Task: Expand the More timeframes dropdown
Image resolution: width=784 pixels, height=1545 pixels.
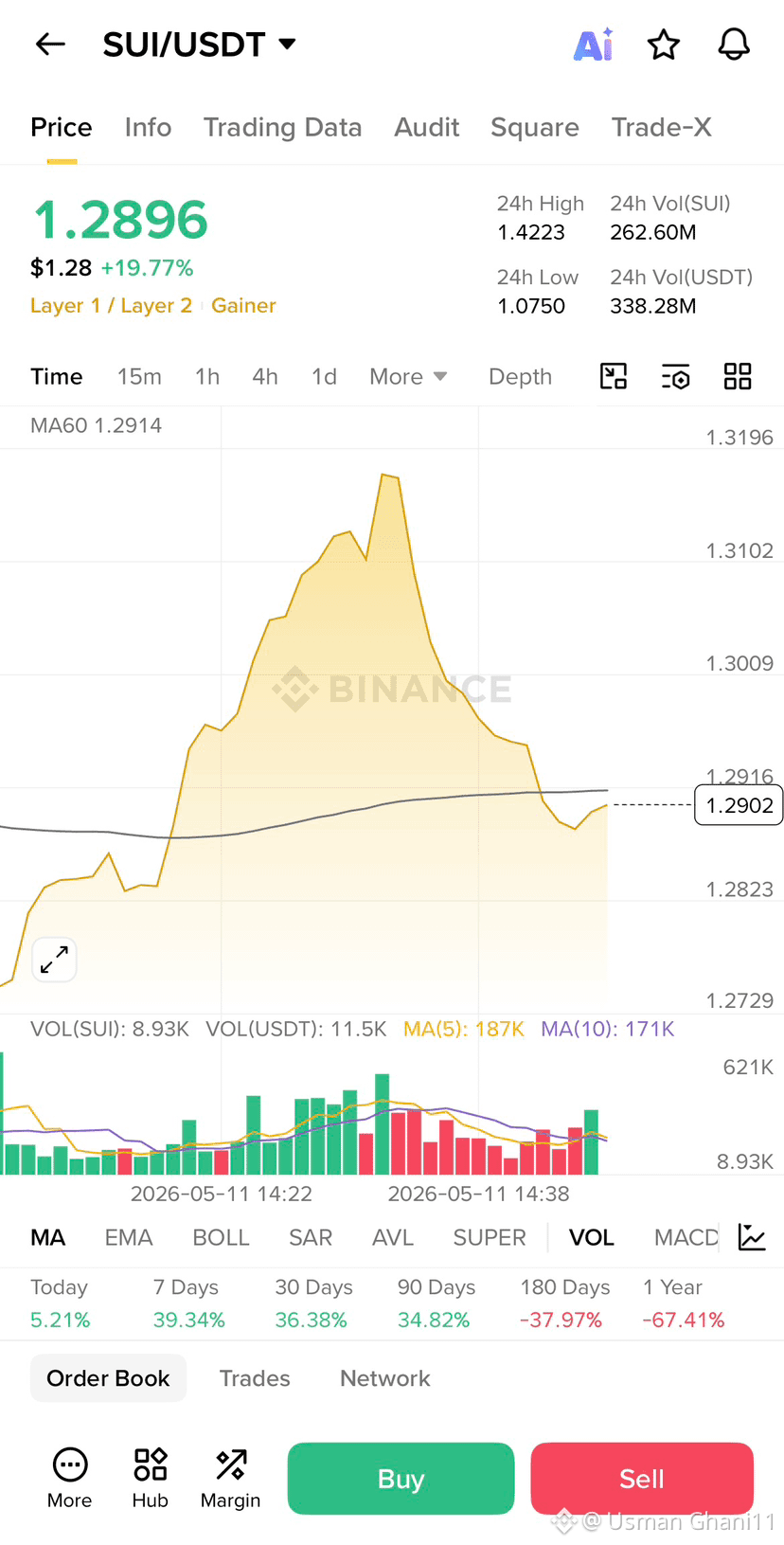Action: pyautogui.click(x=408, y=377)
